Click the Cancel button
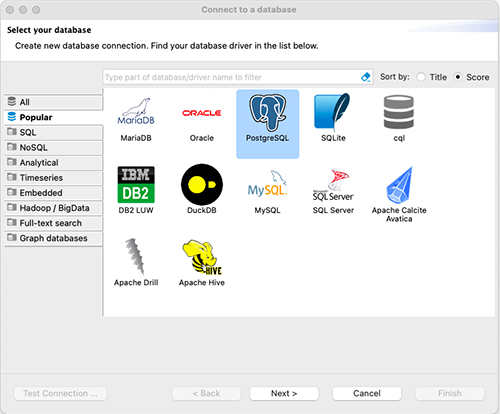This screenshot has height=414, width=500. point(367,393)
